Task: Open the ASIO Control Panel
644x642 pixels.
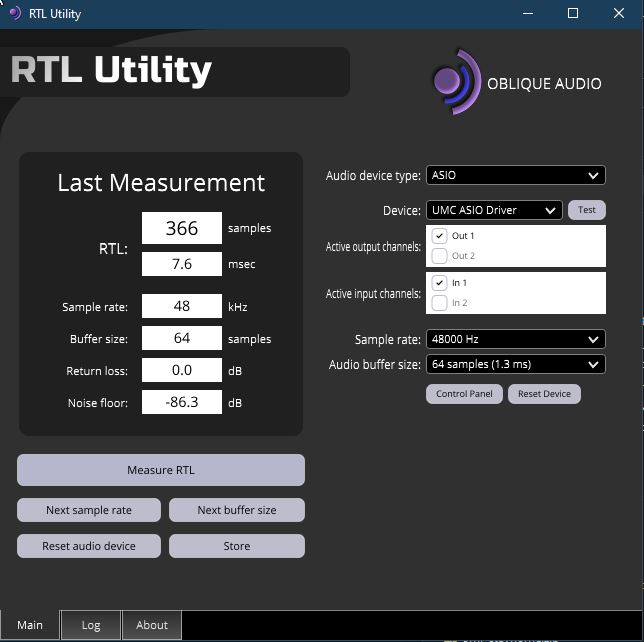Action: pos(464,394)
